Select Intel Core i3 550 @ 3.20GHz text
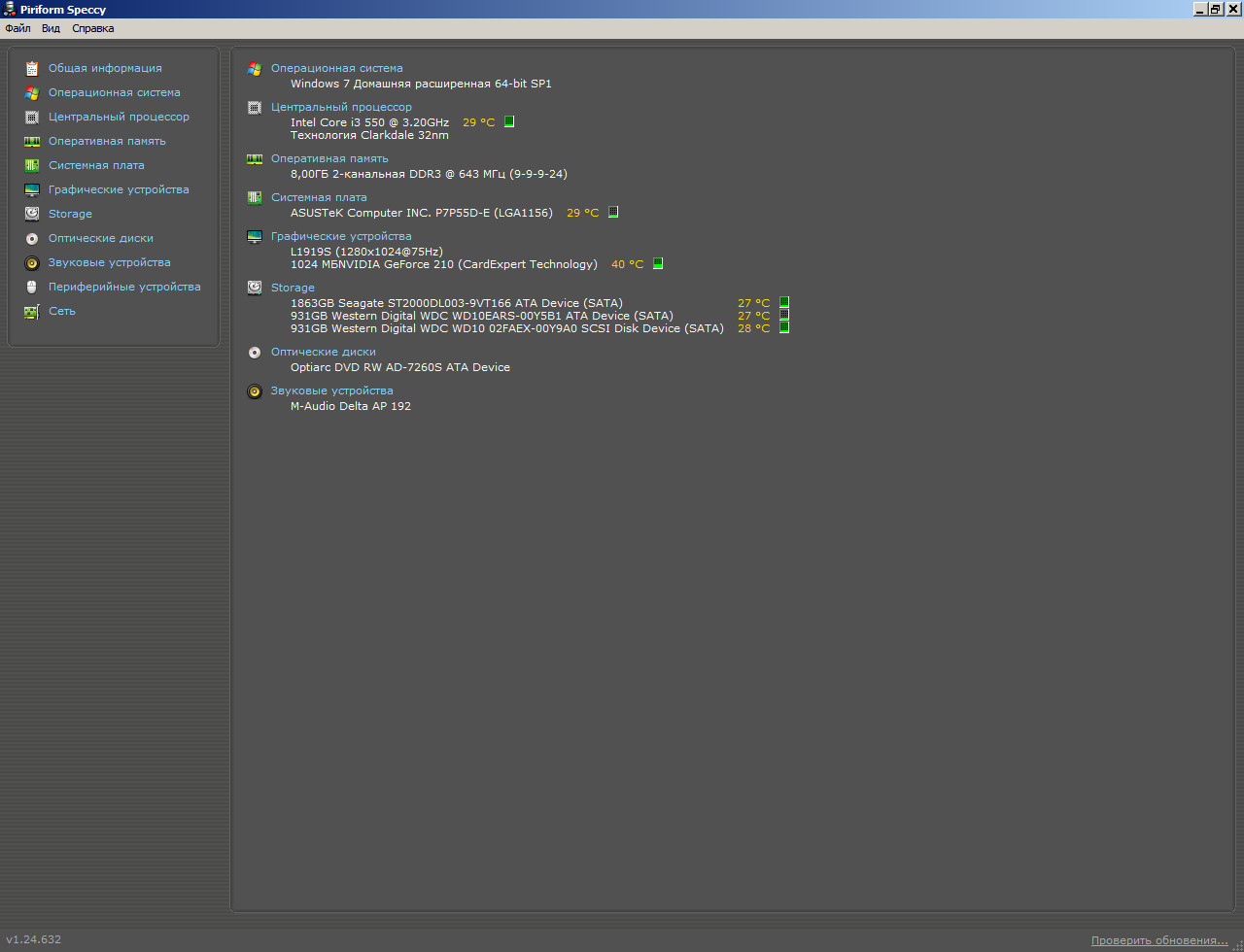Viewport: 1244px width, 952px height. point(369,122)
